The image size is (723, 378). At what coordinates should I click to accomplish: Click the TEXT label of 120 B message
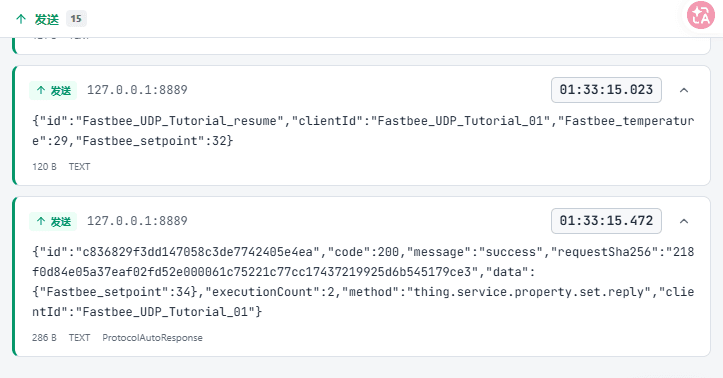(79, 166)
